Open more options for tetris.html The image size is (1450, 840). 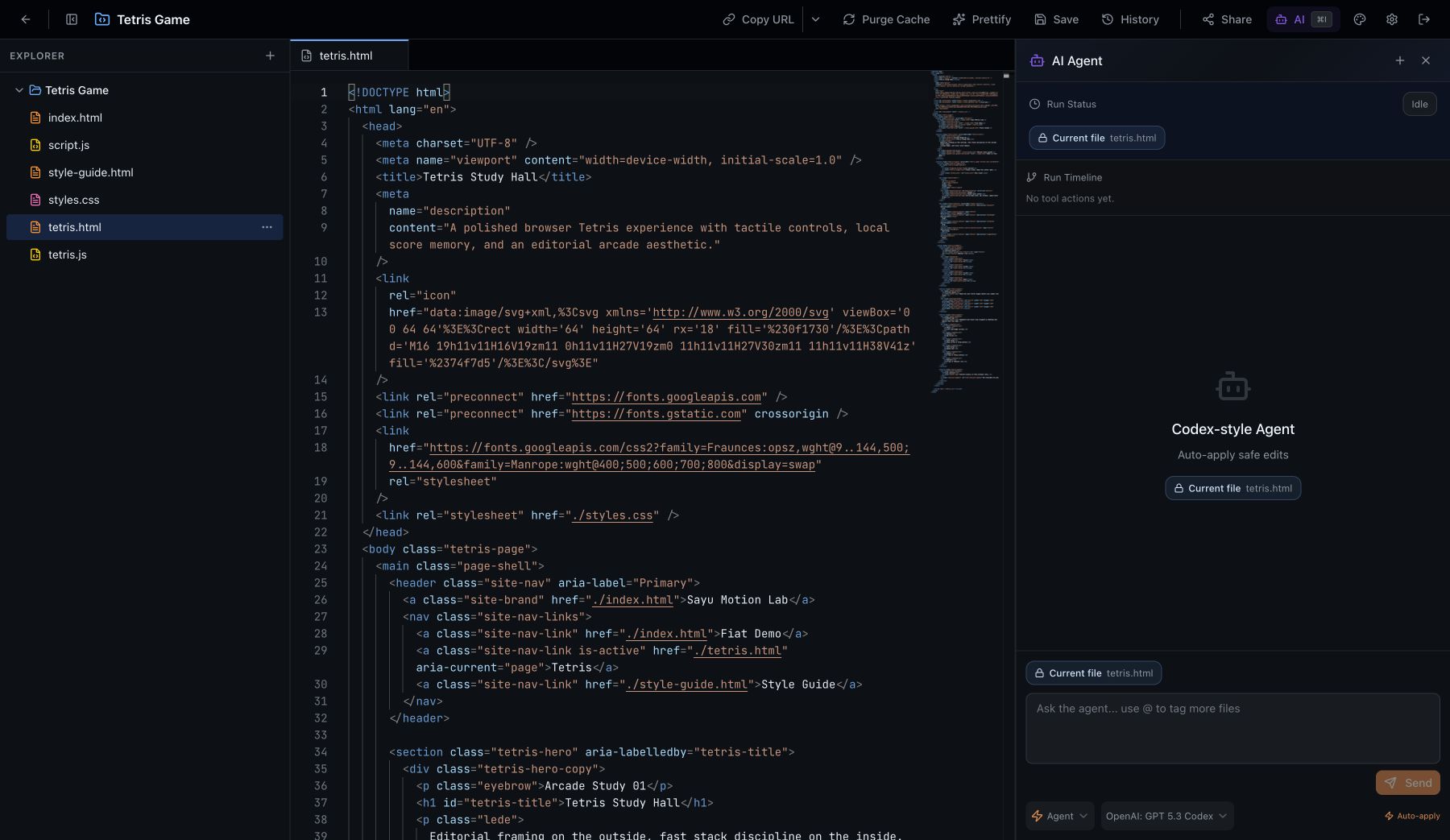coord(267,227)
